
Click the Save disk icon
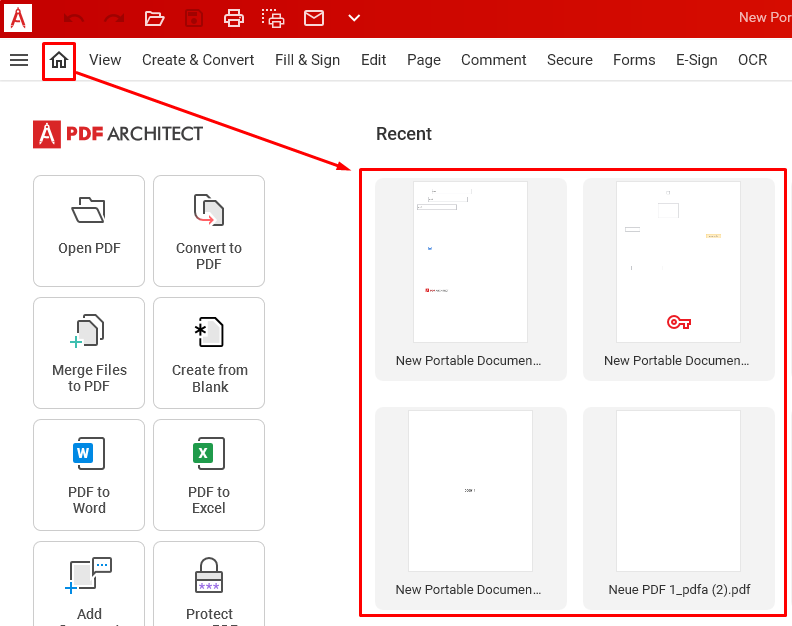point(194,19)
